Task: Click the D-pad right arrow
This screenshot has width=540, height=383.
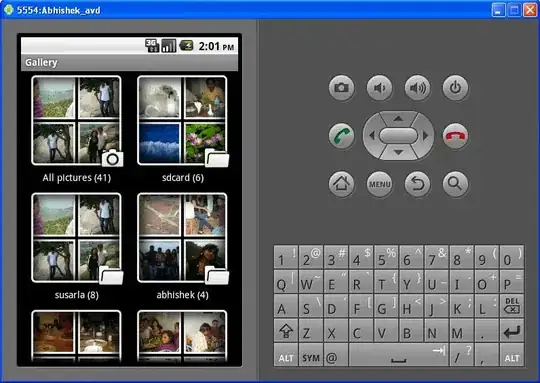Action: click(426, 135)
